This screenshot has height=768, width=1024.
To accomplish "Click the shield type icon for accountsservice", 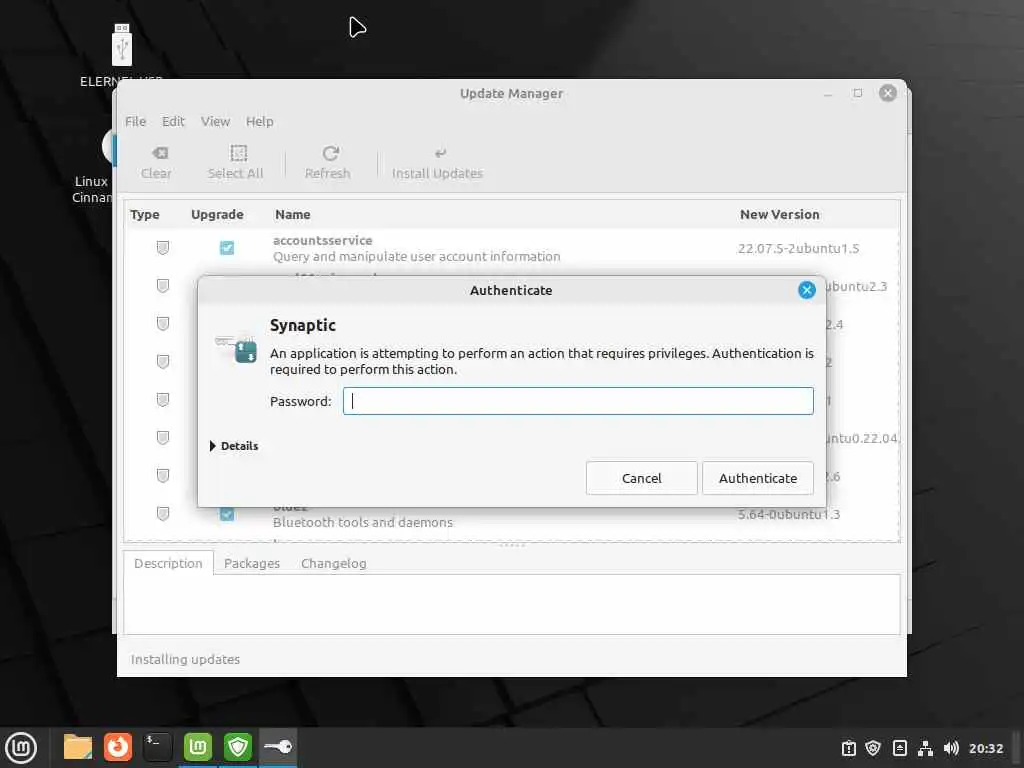I will [x=163, y=248].
